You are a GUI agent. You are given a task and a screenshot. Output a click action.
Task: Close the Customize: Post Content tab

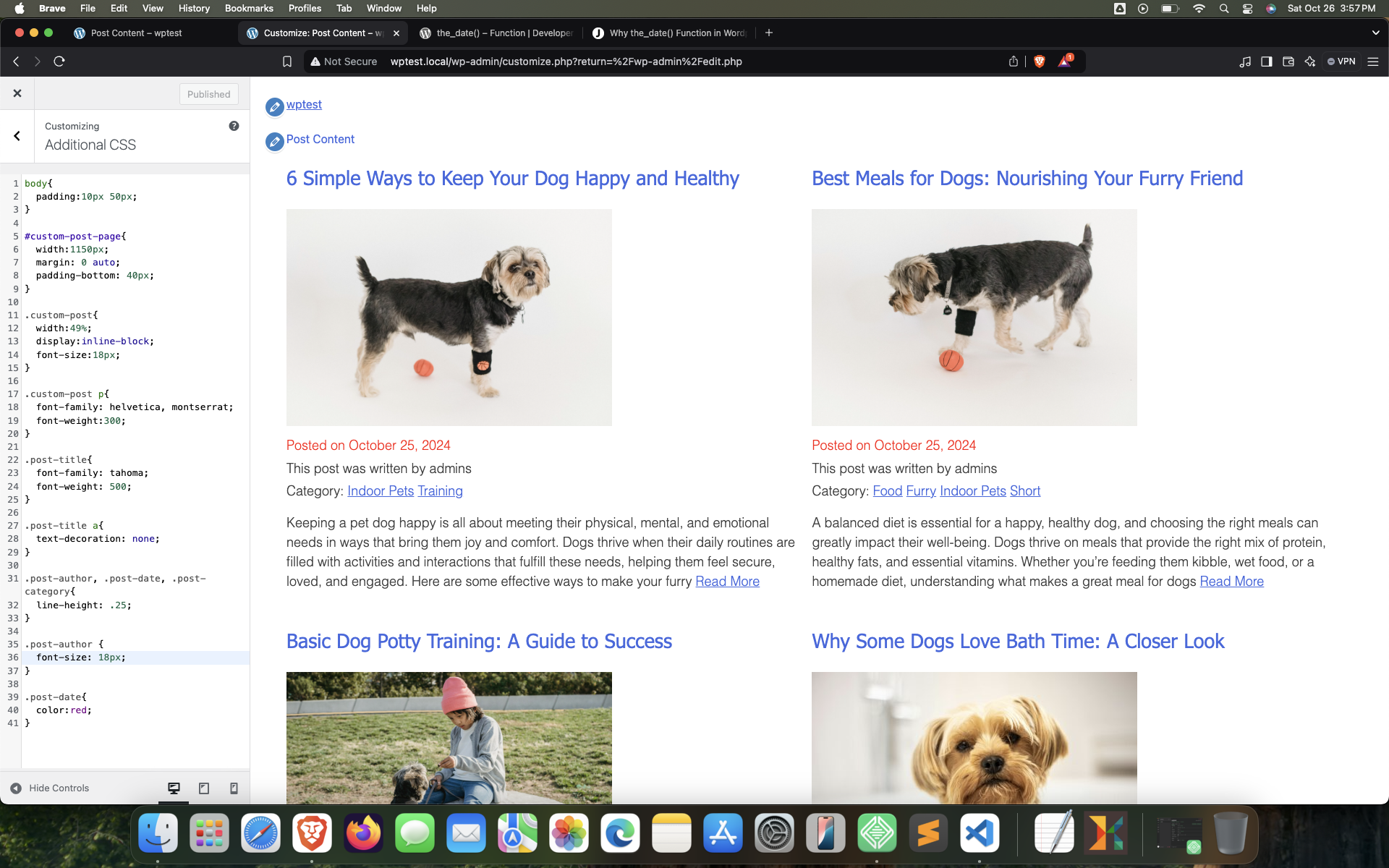396,33
